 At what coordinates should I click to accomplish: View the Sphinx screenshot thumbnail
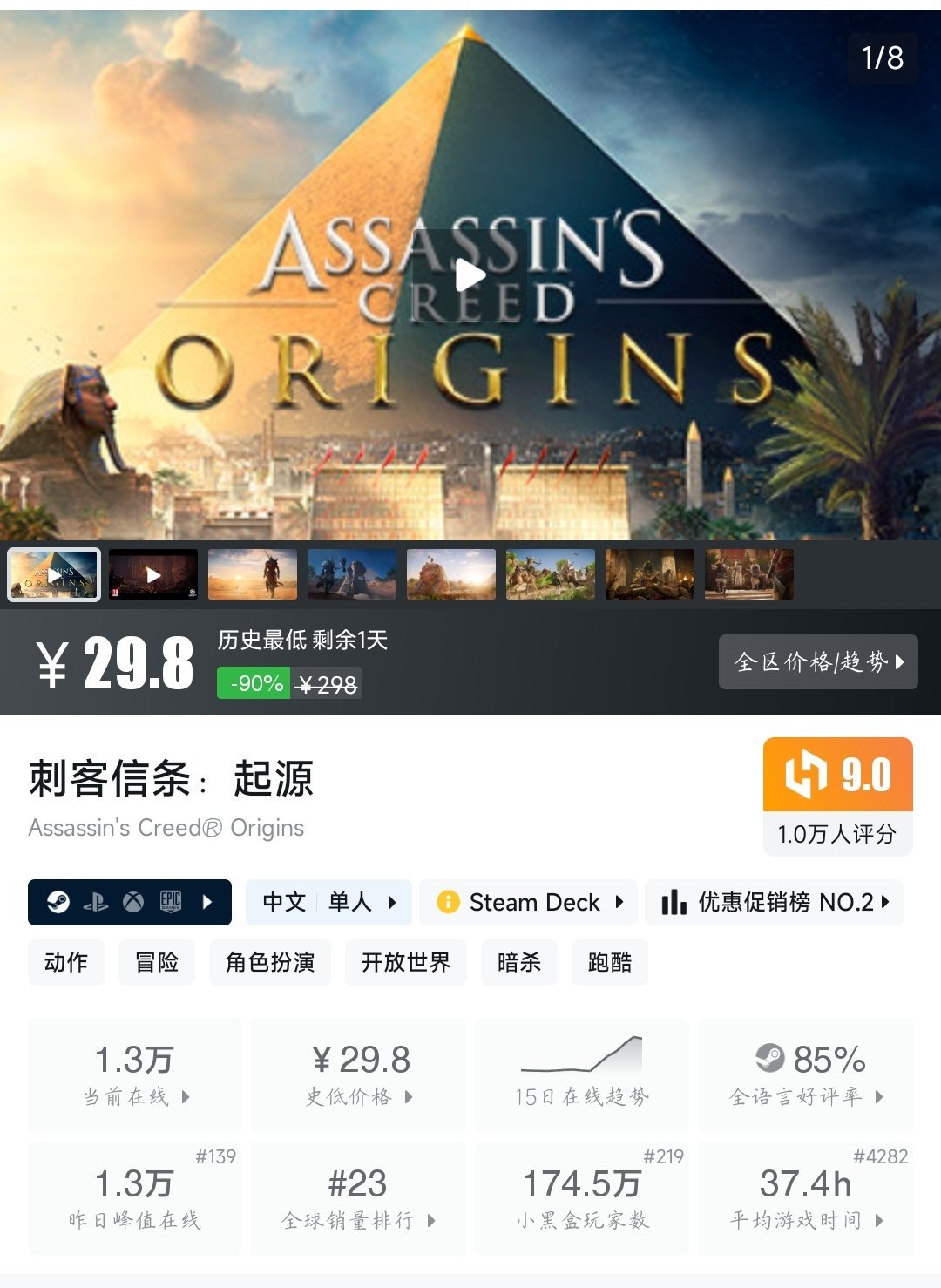click(x=451, y=574)
